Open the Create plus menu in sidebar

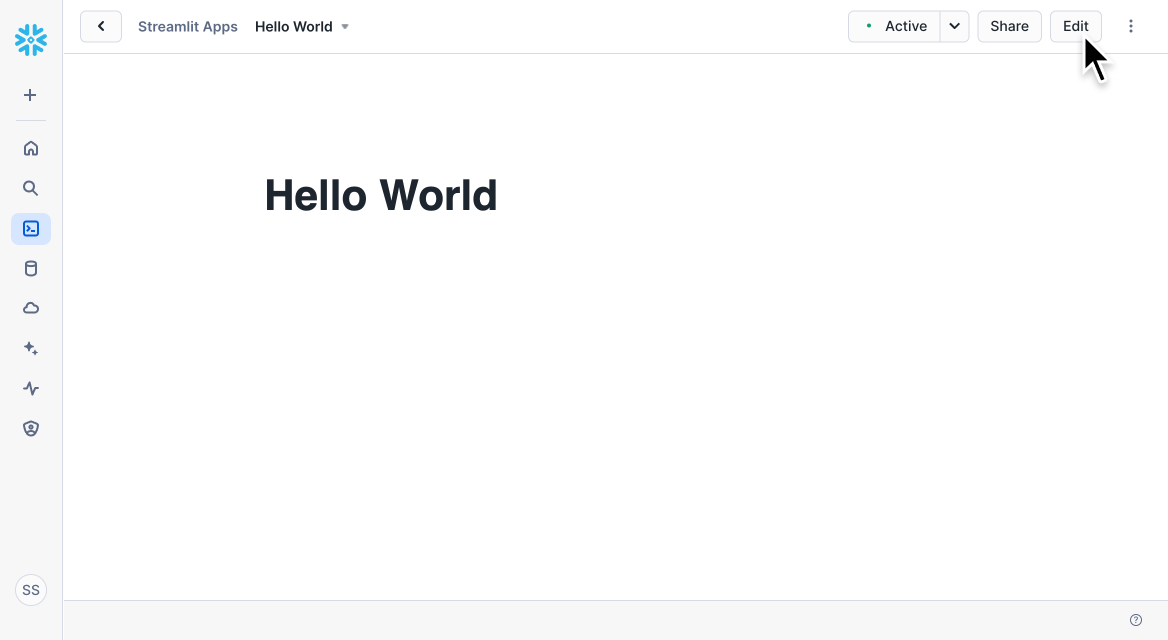pos(30,95)
